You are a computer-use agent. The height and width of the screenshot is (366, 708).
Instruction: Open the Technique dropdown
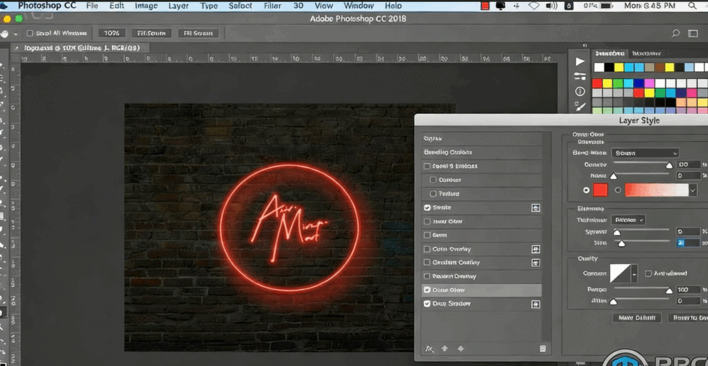(628, 220)
